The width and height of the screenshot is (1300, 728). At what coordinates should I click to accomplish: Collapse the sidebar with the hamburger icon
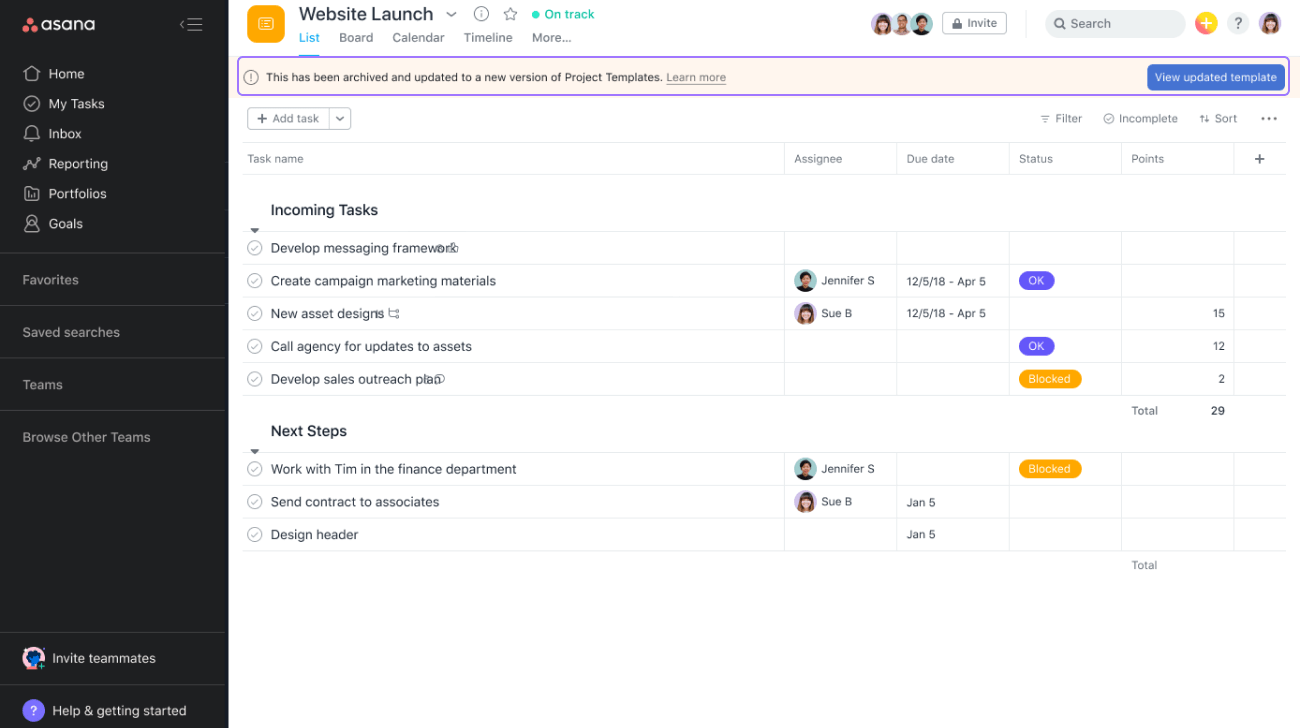(x=191, y=24)
